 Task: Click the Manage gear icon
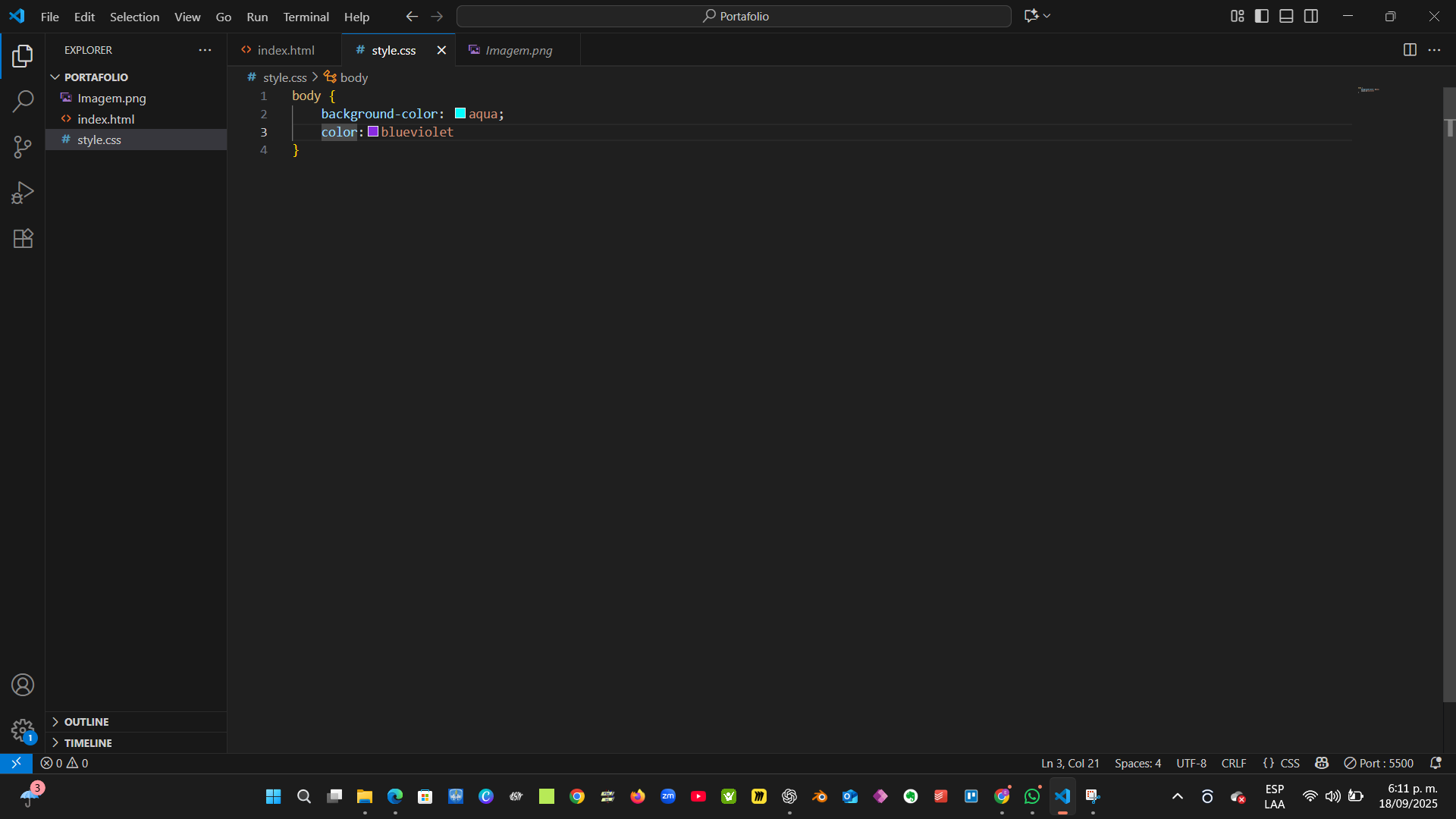tap(23, 730)
